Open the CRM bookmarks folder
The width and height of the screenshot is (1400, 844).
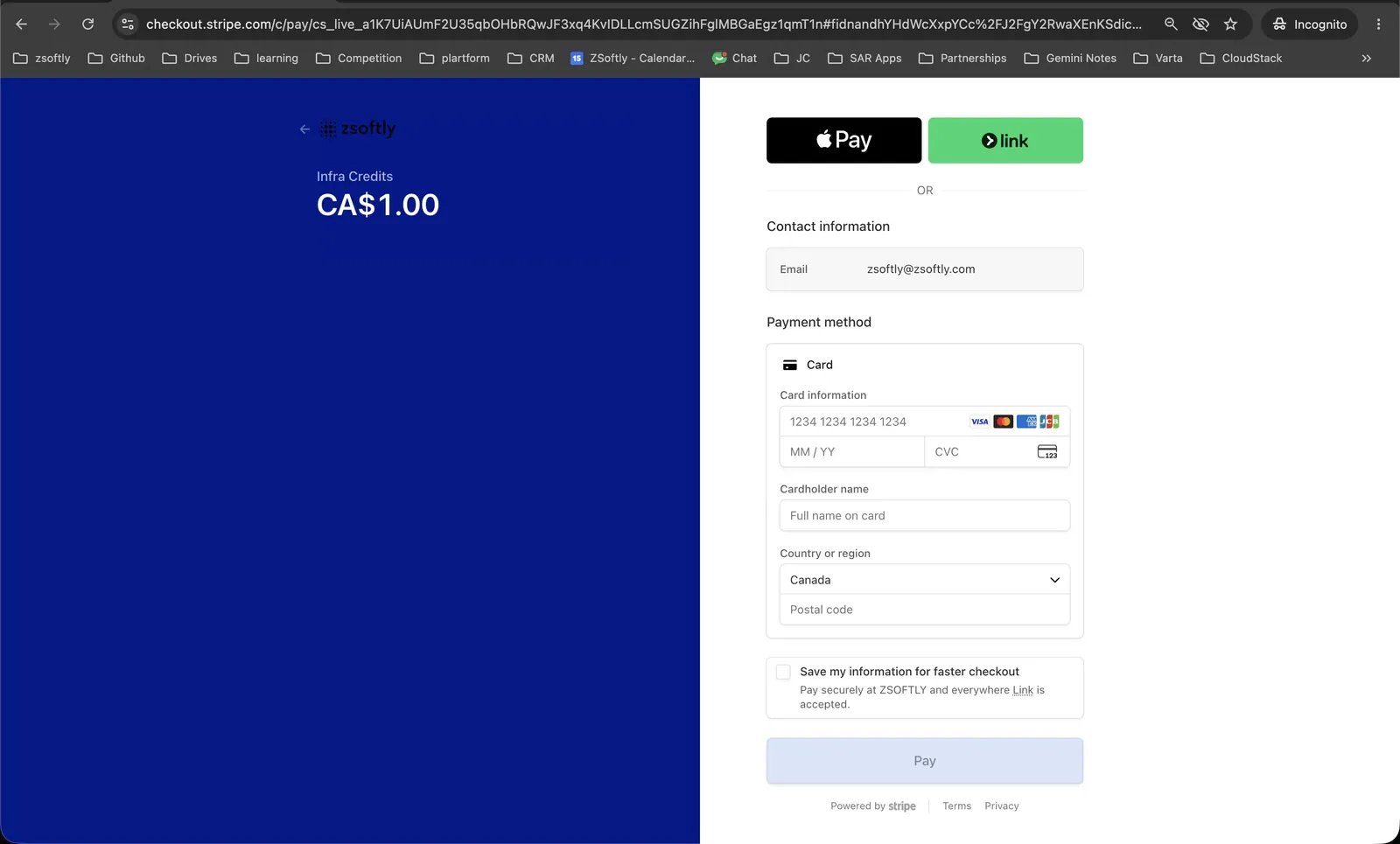point(531,59)
